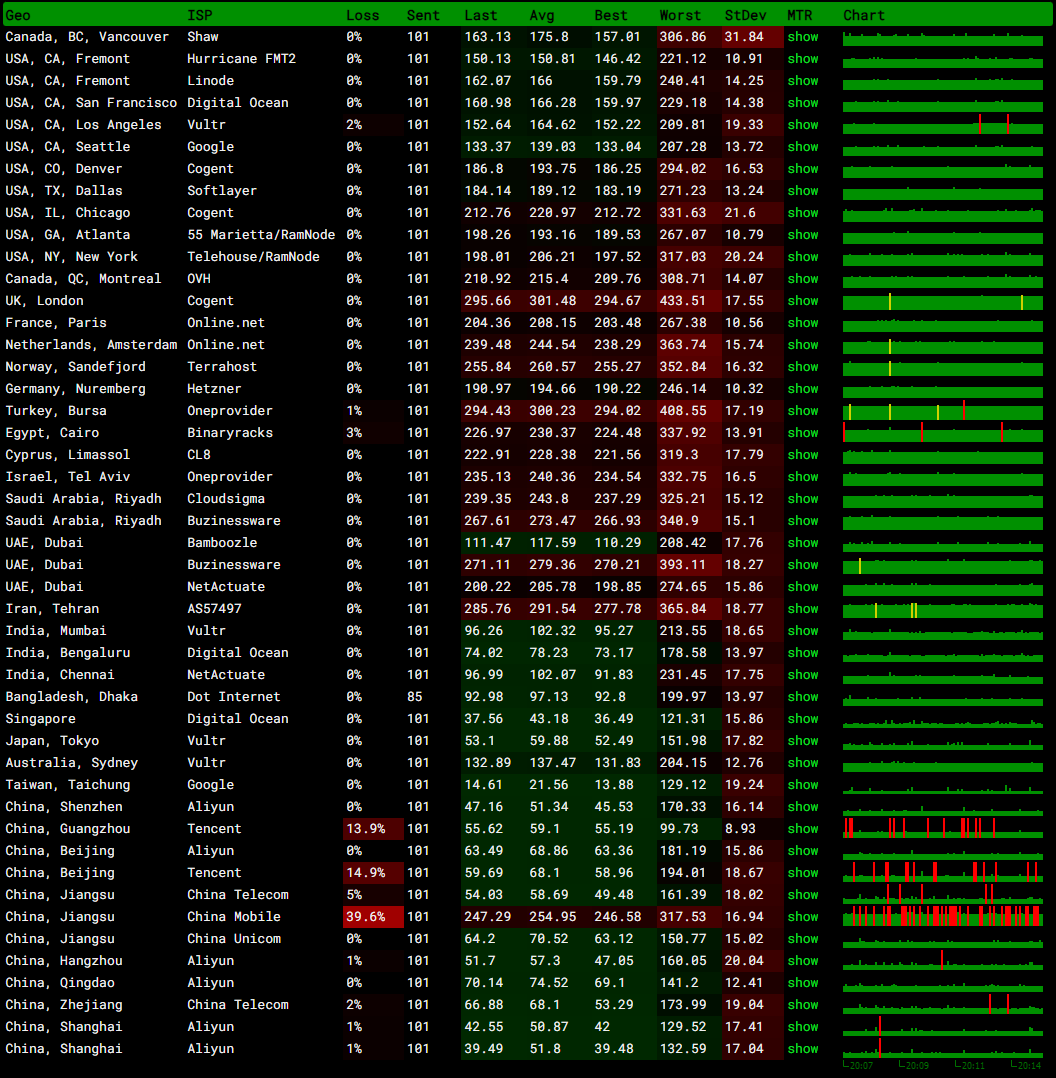This screenshot has width=1056, height=1078.
Task: Click show for Singapore Digital Ocean row
Action: point(802,719)
